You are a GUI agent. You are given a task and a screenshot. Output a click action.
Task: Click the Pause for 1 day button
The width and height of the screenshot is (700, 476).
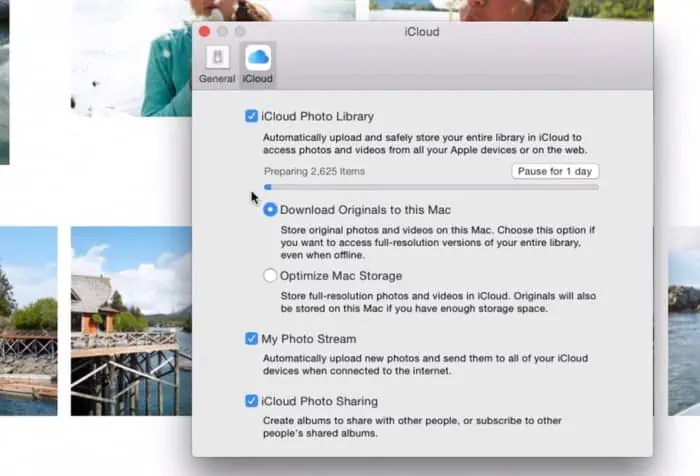[555, 171]
